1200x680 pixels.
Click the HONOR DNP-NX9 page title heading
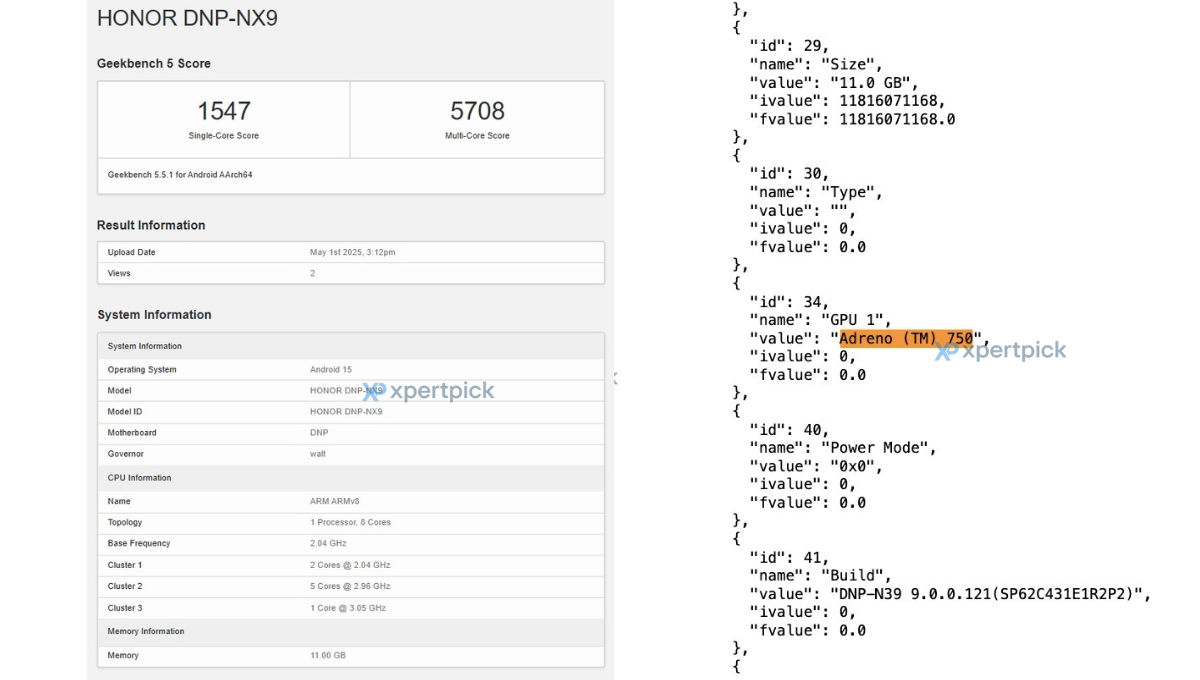click(x=187, y=18)
